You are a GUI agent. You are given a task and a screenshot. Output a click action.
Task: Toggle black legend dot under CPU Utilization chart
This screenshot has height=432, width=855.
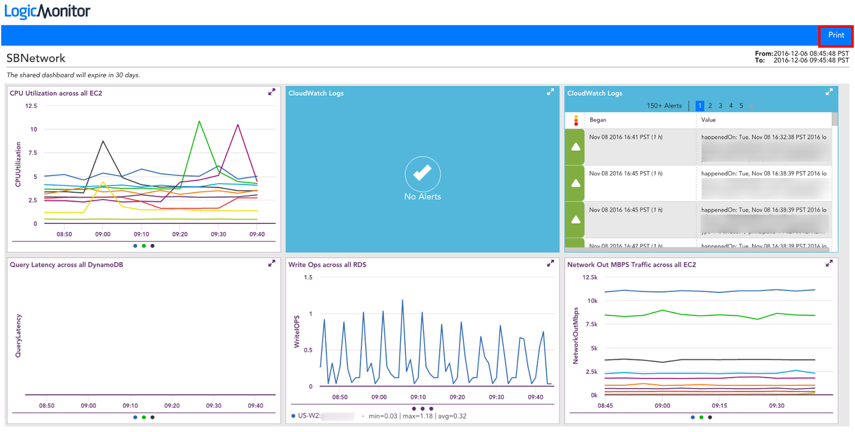coord(153,245)
